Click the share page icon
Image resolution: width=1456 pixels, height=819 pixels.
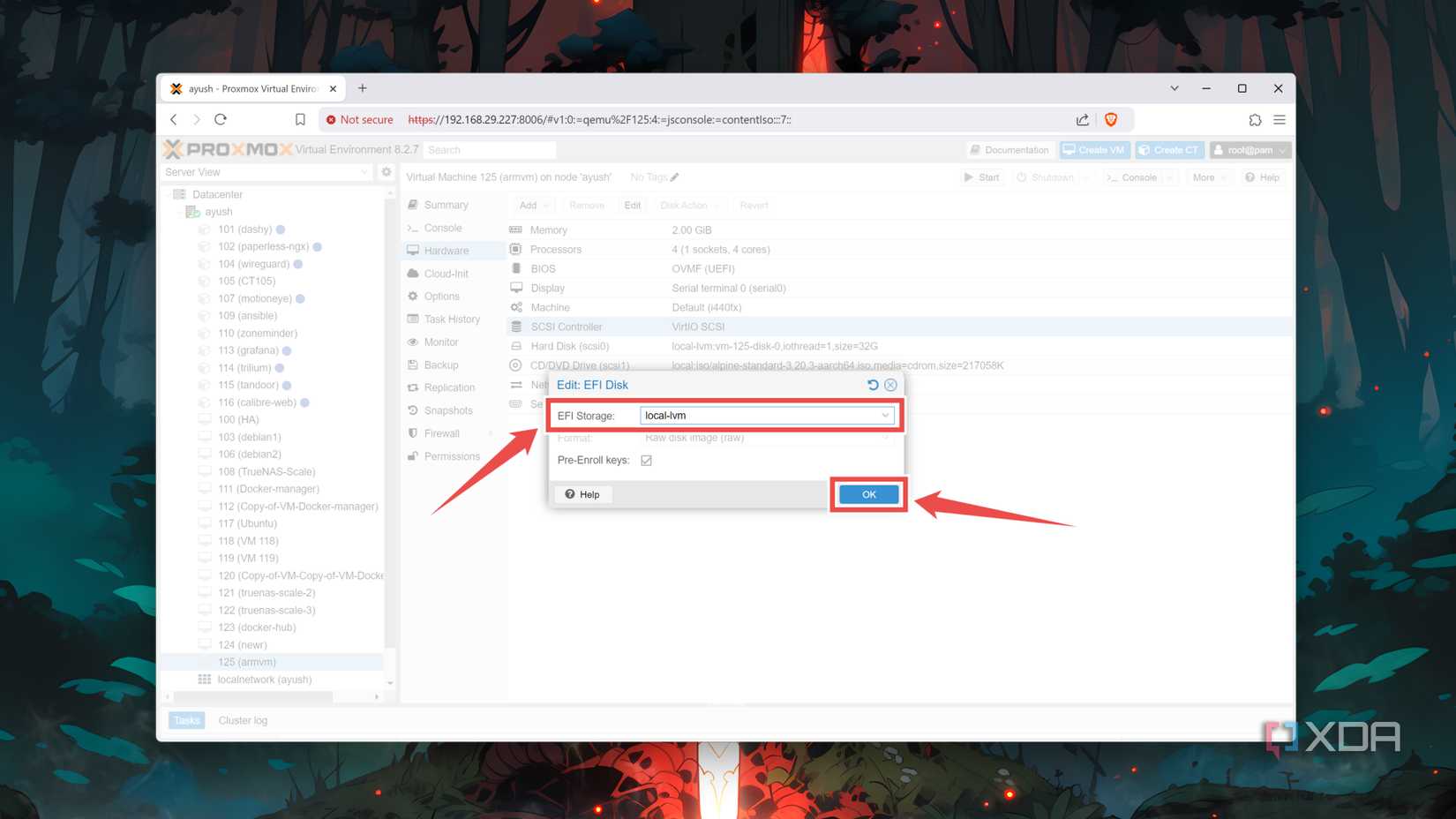[1082, 119]
